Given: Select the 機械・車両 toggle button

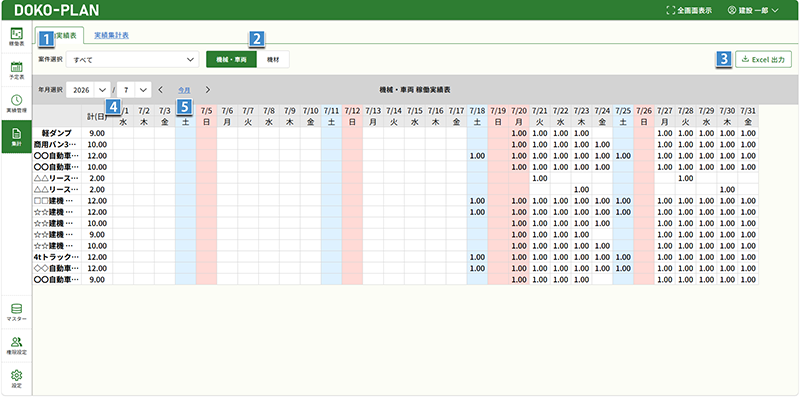Looking at the screenshot, I should [231, 59].
